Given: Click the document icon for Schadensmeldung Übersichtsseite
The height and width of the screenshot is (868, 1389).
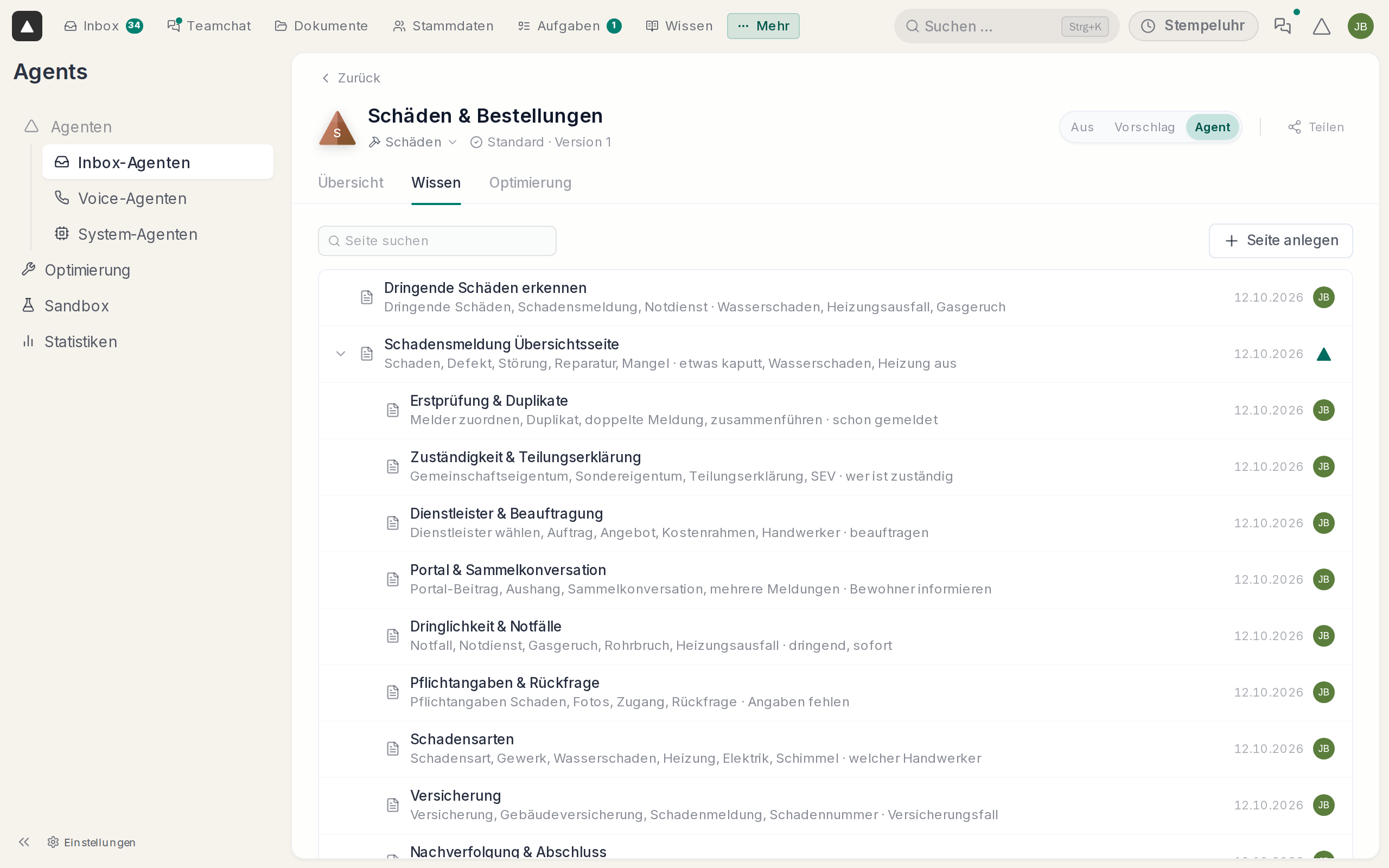Looking at the screenshot, I should (367, 354).
